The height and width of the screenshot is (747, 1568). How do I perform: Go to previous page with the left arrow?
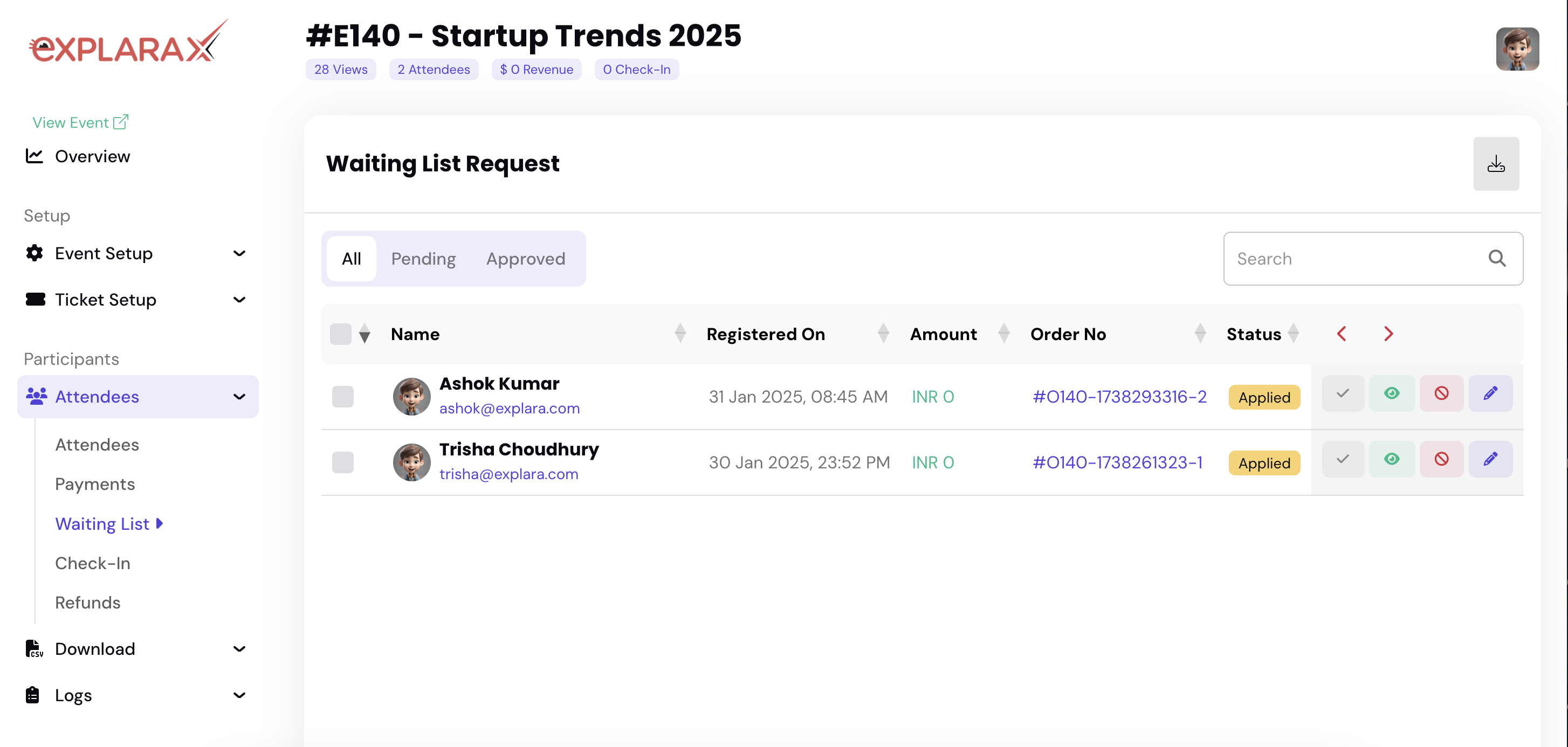coord(1342,334)
